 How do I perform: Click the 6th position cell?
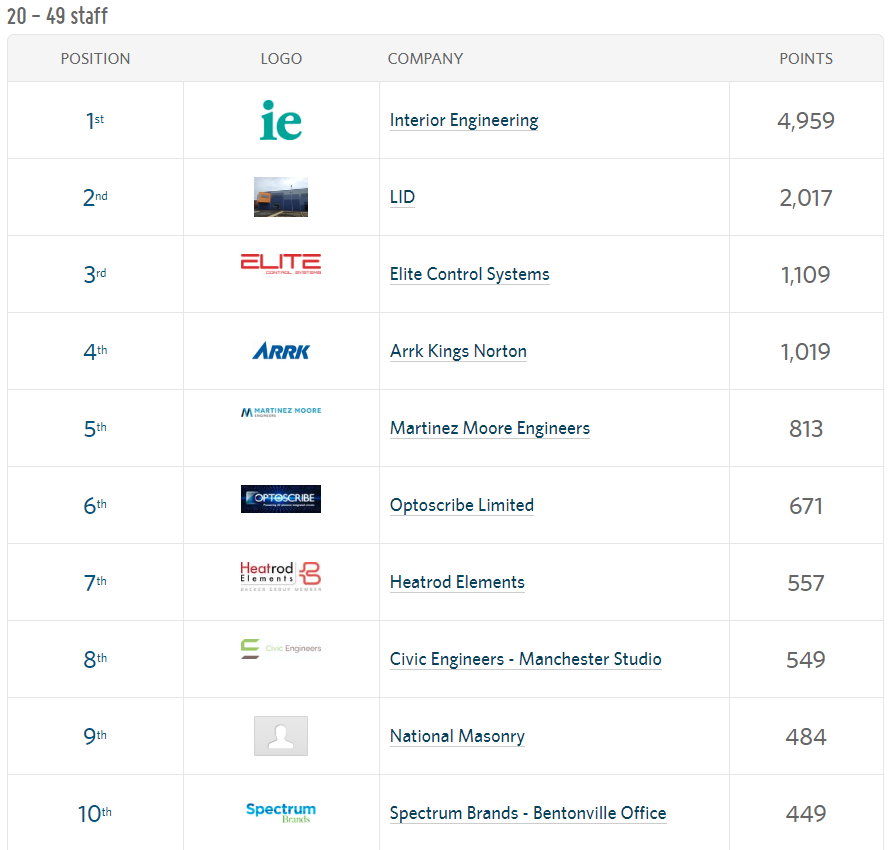tap(95, 505)
